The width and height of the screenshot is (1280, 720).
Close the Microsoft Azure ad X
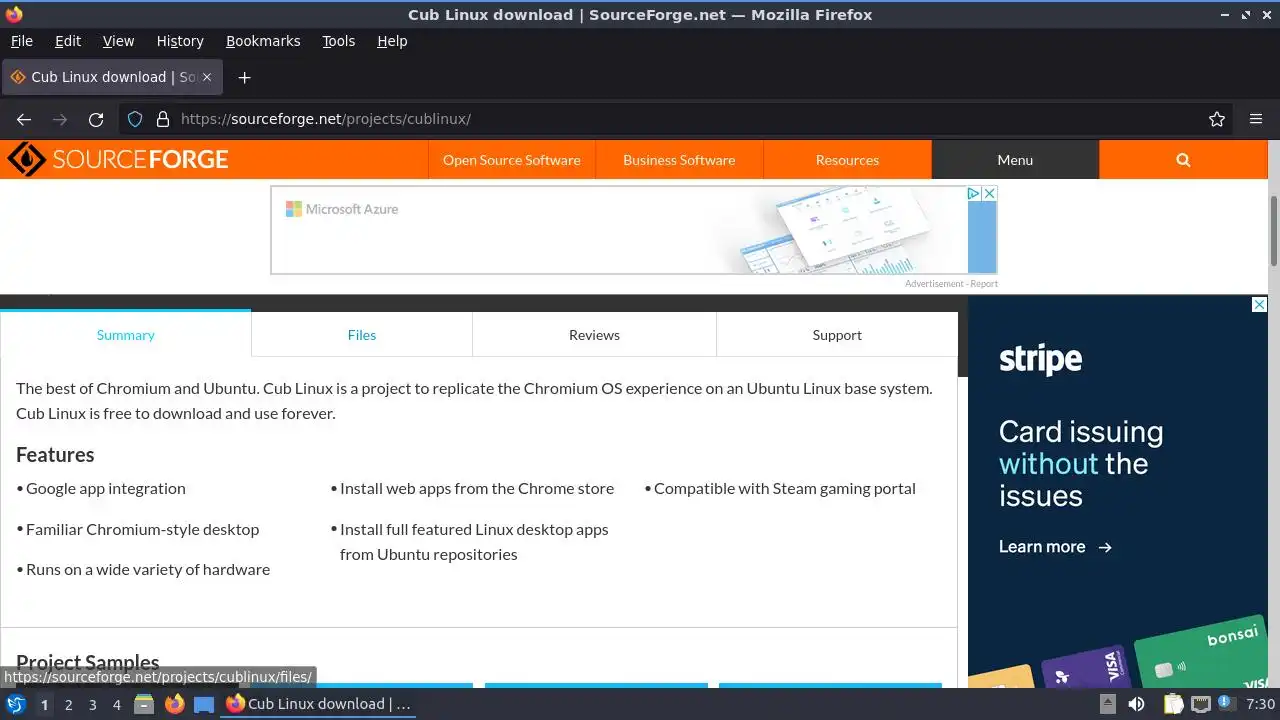point(989,193)
